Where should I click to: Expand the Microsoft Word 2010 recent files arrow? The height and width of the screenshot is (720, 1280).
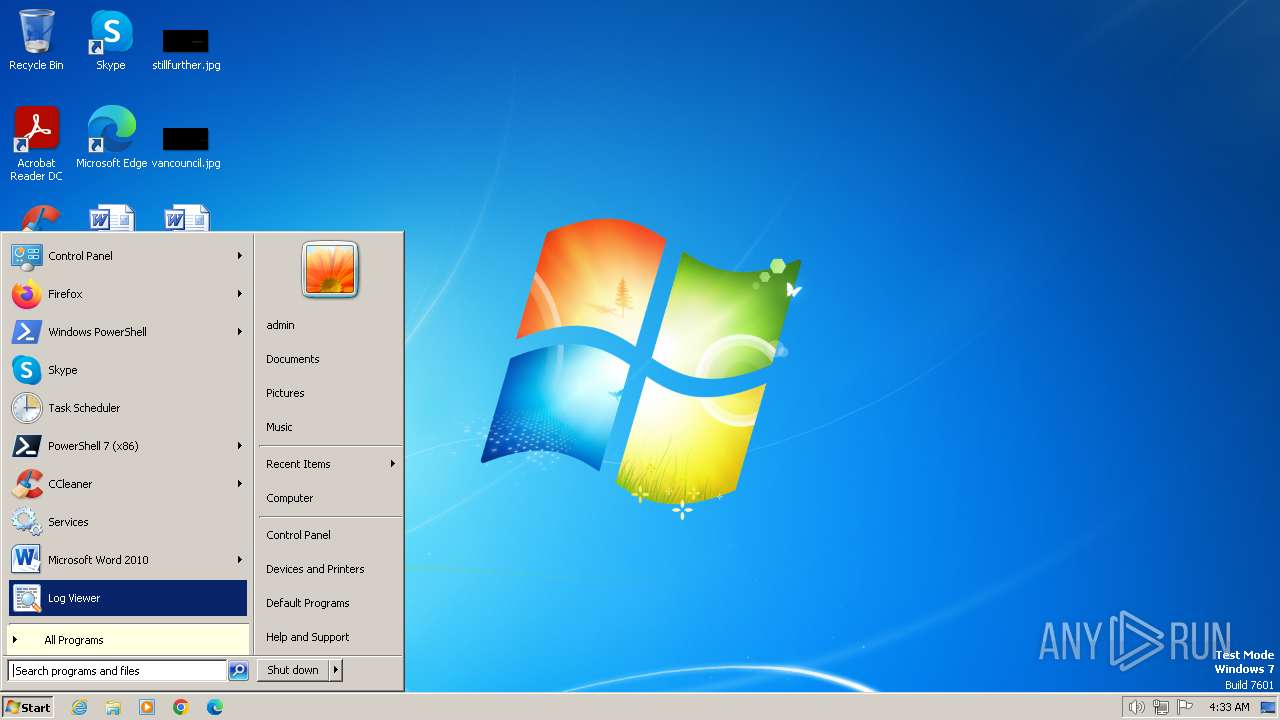coord(240,560)
